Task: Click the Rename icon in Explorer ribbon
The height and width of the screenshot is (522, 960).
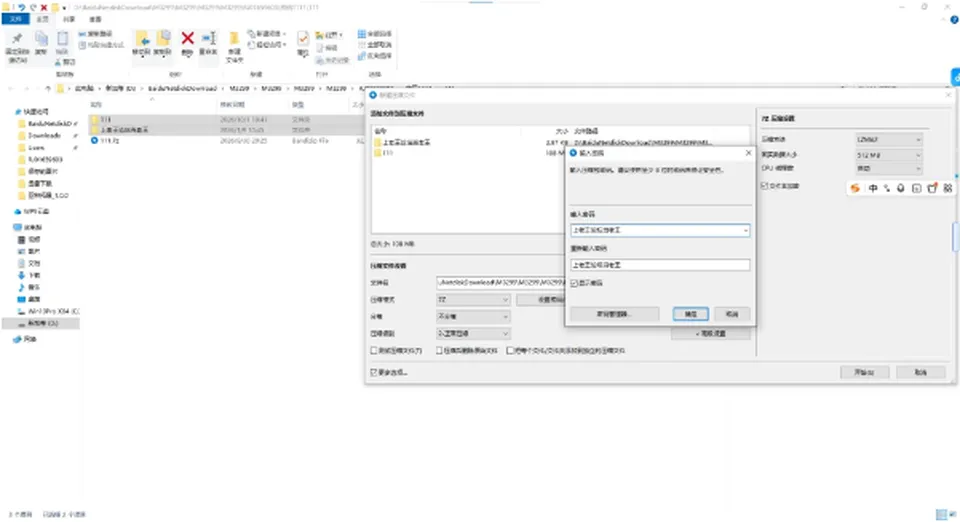Action: (x=209, y=39)
